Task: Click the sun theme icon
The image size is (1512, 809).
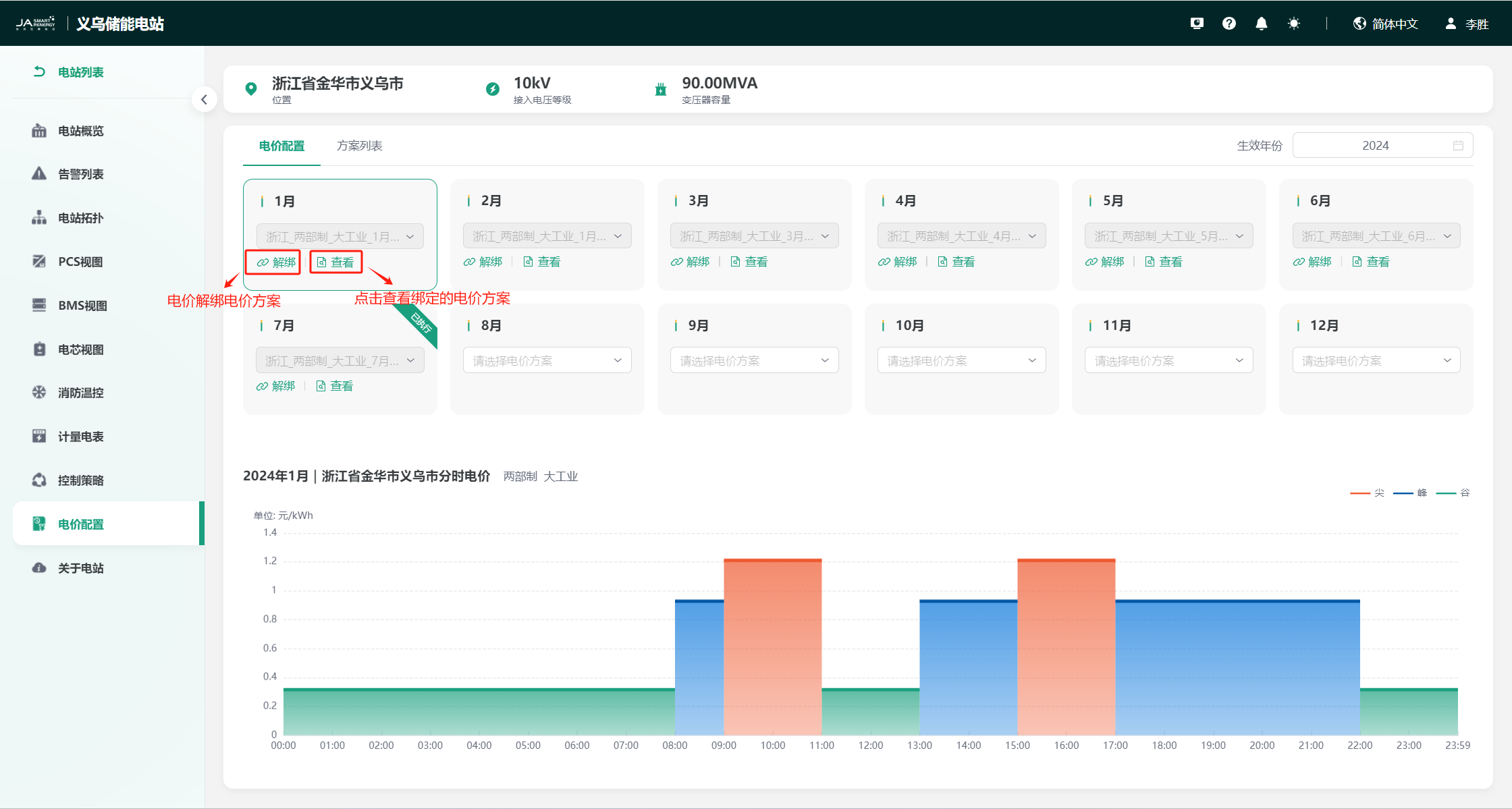Action: [1293, 24]
